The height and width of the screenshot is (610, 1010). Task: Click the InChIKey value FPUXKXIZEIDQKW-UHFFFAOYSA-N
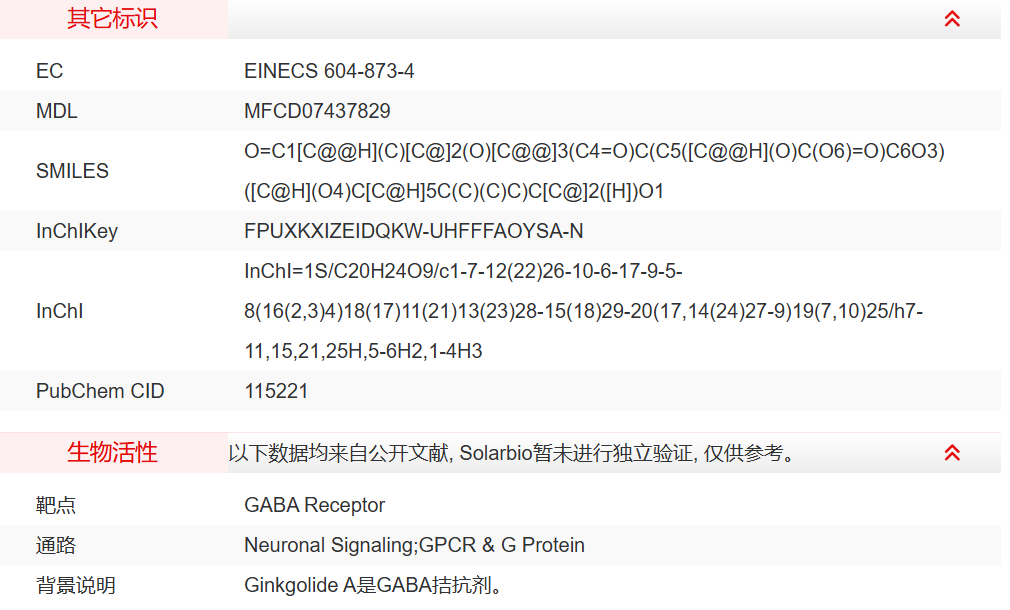click(413, 231)
